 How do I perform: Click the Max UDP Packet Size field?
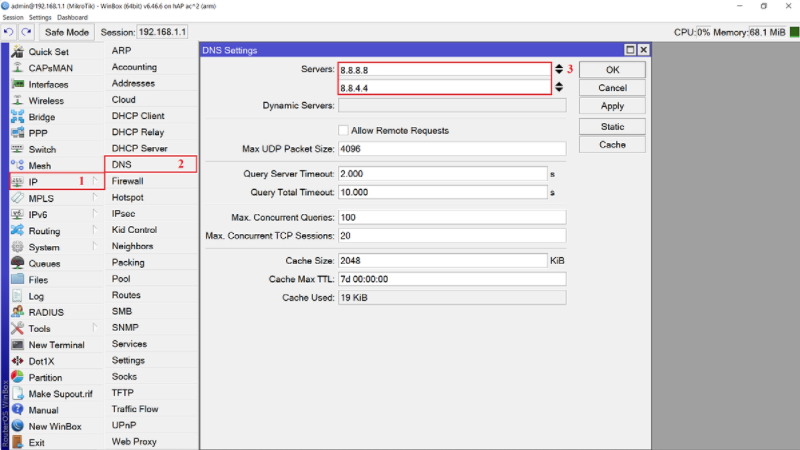point(451,149)
